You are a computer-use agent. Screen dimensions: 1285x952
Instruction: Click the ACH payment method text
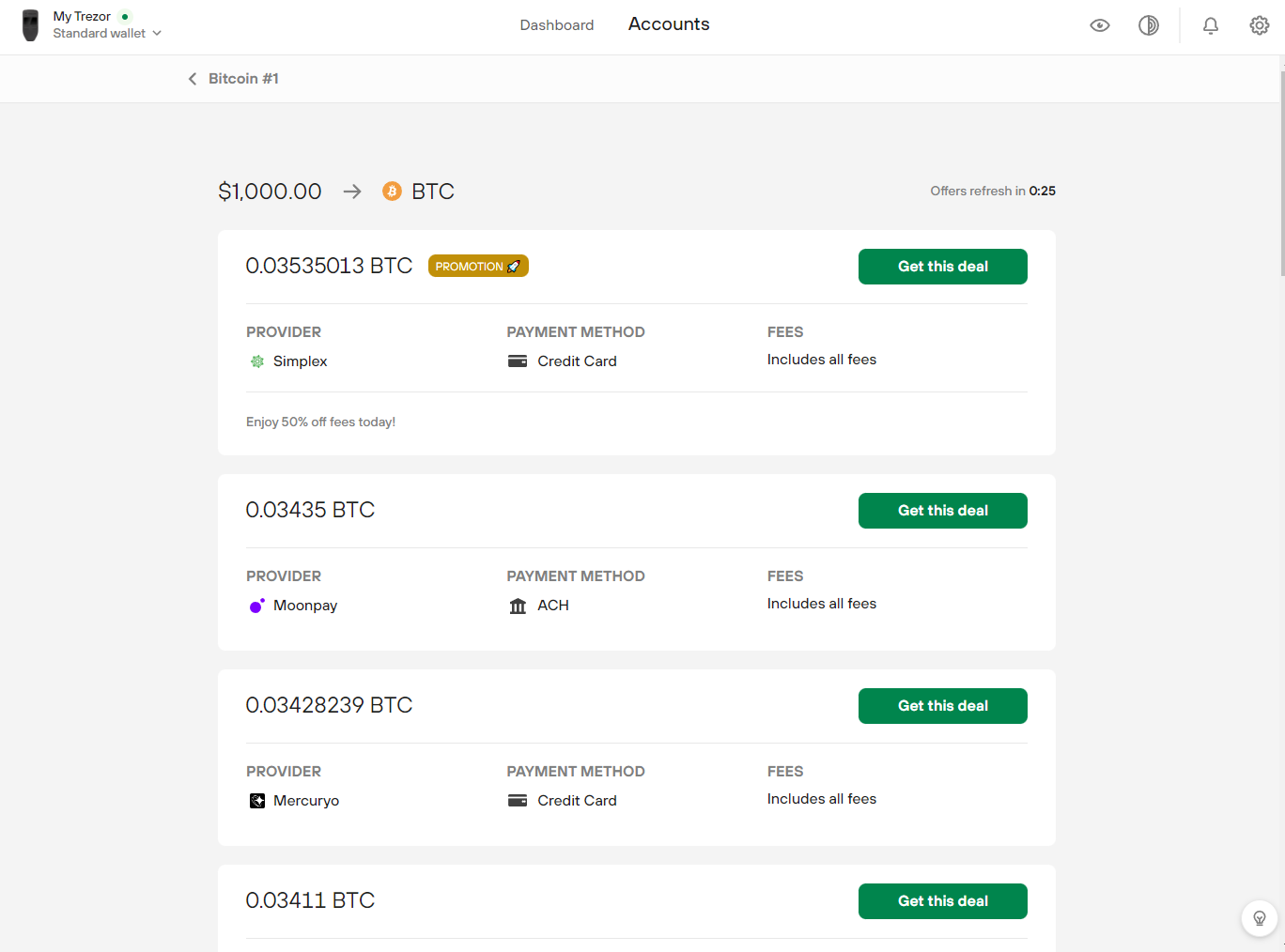(x=553, y=606)
